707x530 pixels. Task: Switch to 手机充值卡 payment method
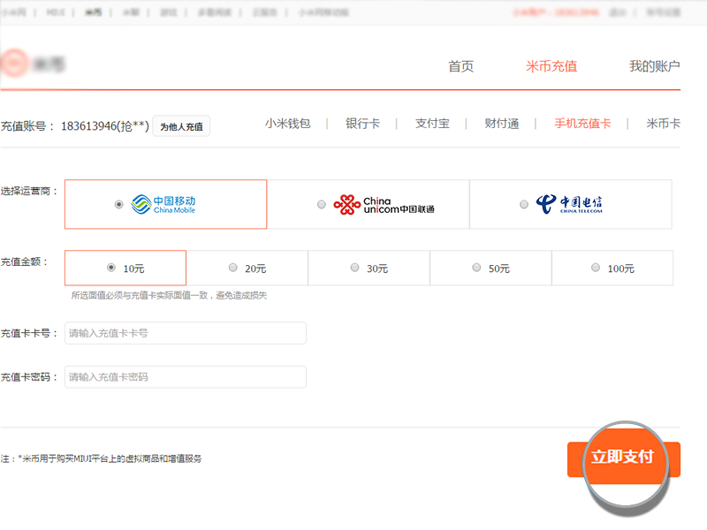click(582, 123)
